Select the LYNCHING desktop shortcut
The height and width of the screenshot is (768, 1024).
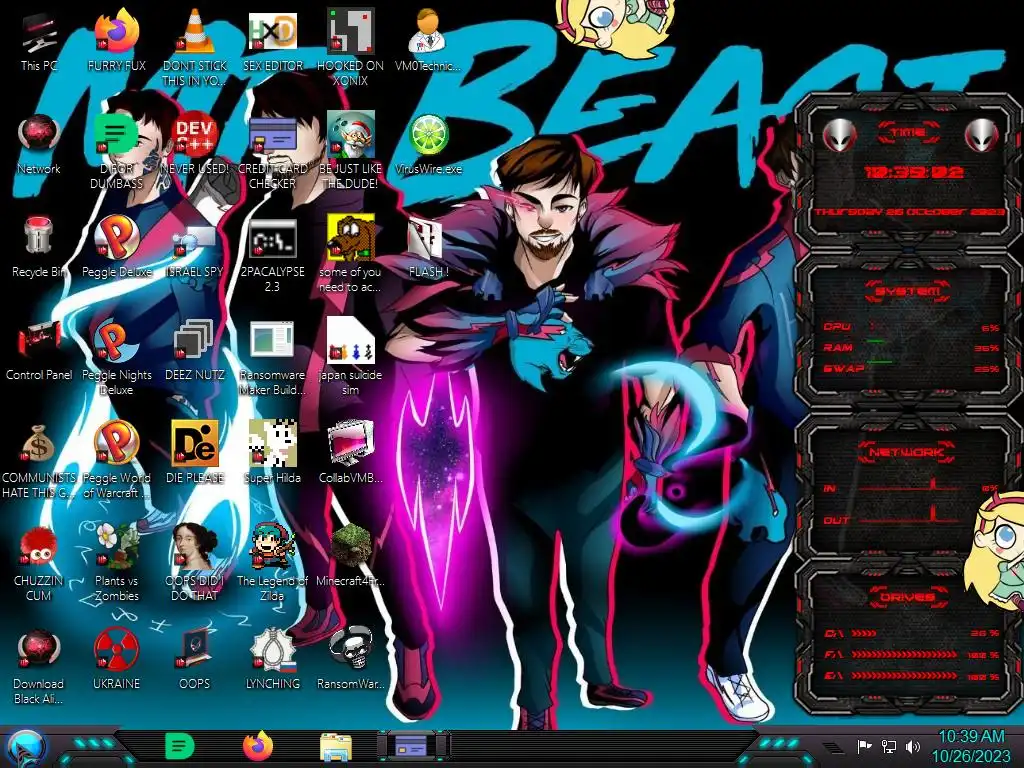[272, 658]
